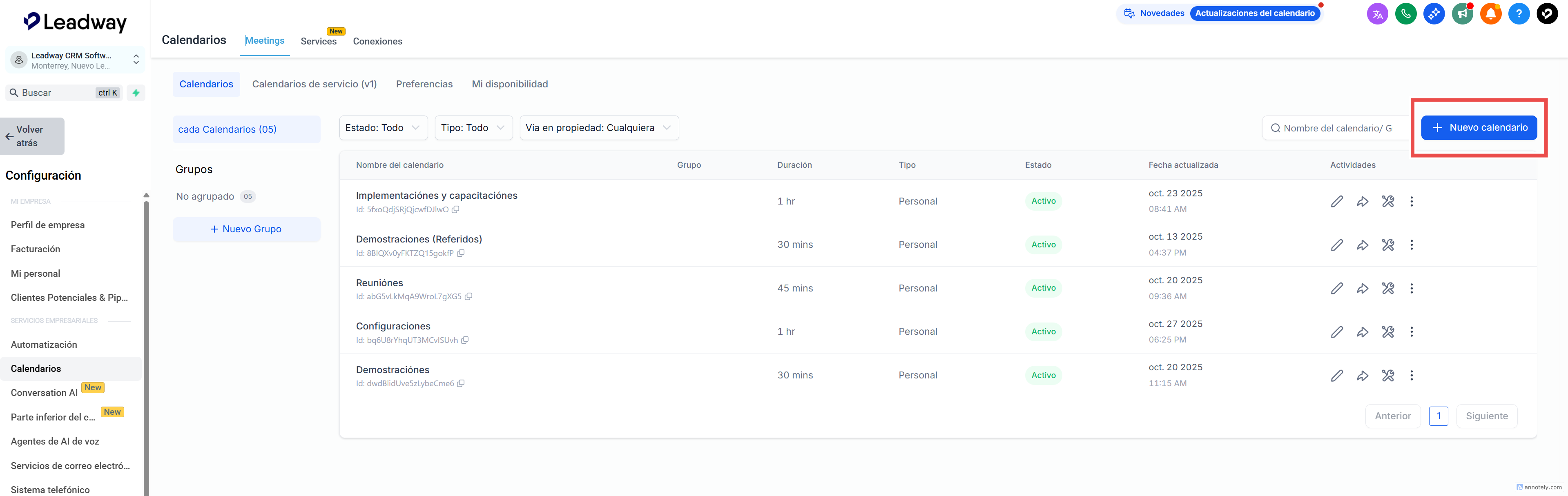This screenshot has width=1568, height=496.
Task: Open the orange notifications bell
Action: 1490,13
